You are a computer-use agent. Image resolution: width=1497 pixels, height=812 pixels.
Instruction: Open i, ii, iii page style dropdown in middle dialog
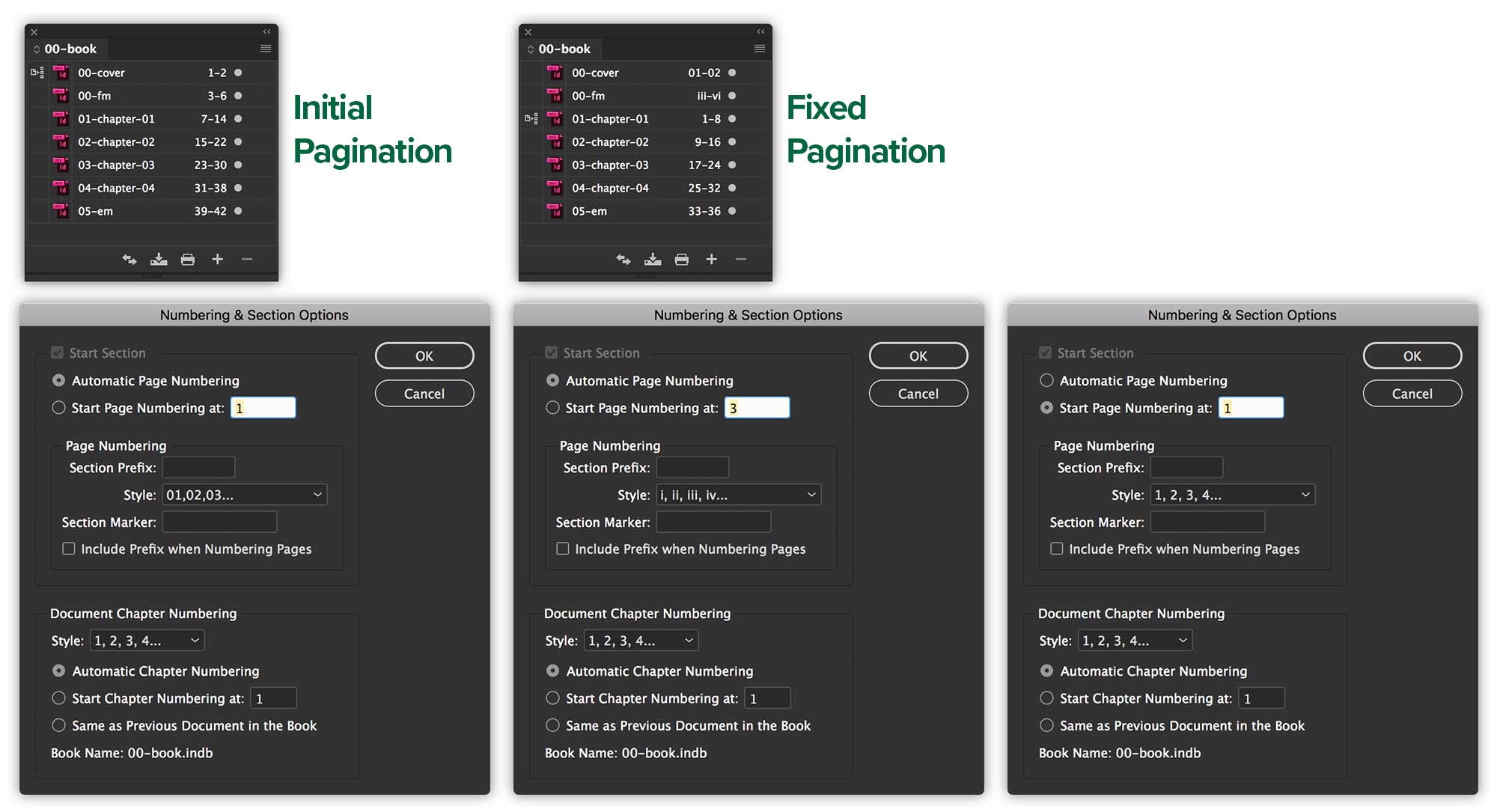(x=739, y=495)
